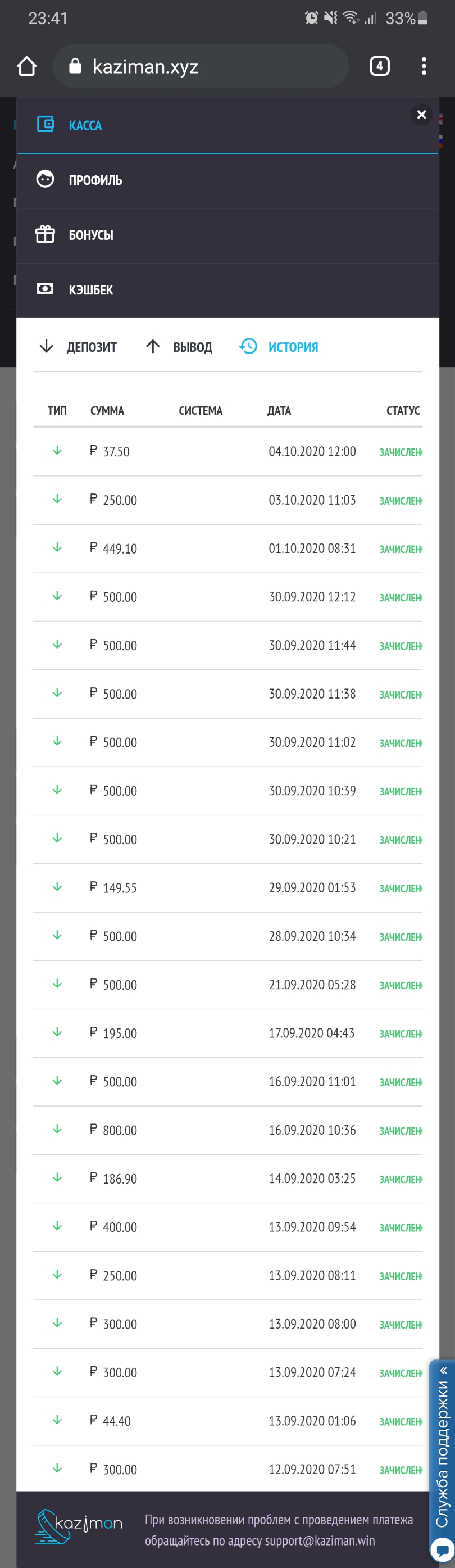
Task: Switch to the Депозит tab
Action: [79, 347]
